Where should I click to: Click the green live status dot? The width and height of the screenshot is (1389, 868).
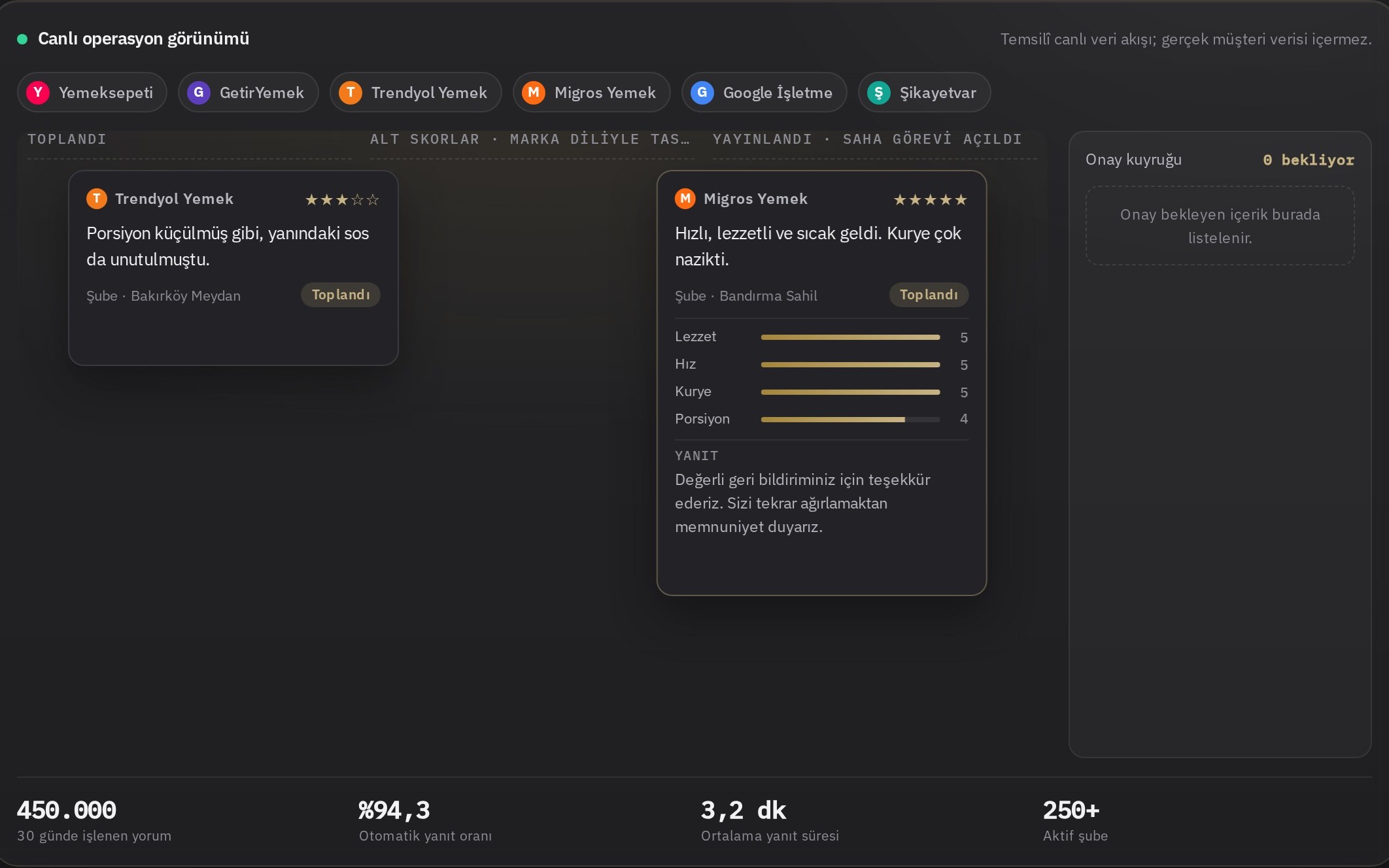pos(22,39)
